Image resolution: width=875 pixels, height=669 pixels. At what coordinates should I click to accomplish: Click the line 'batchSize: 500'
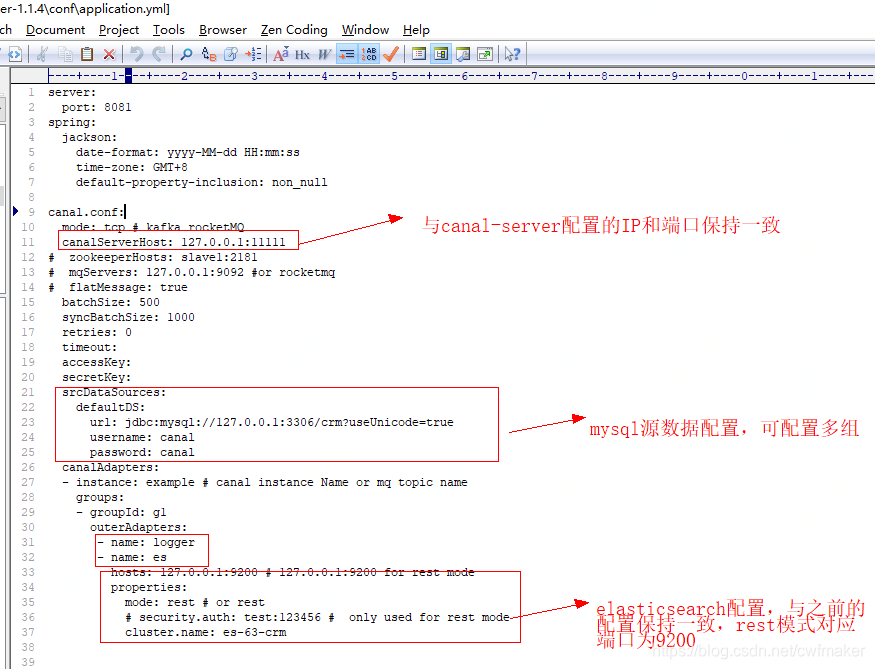click(110, 302)
